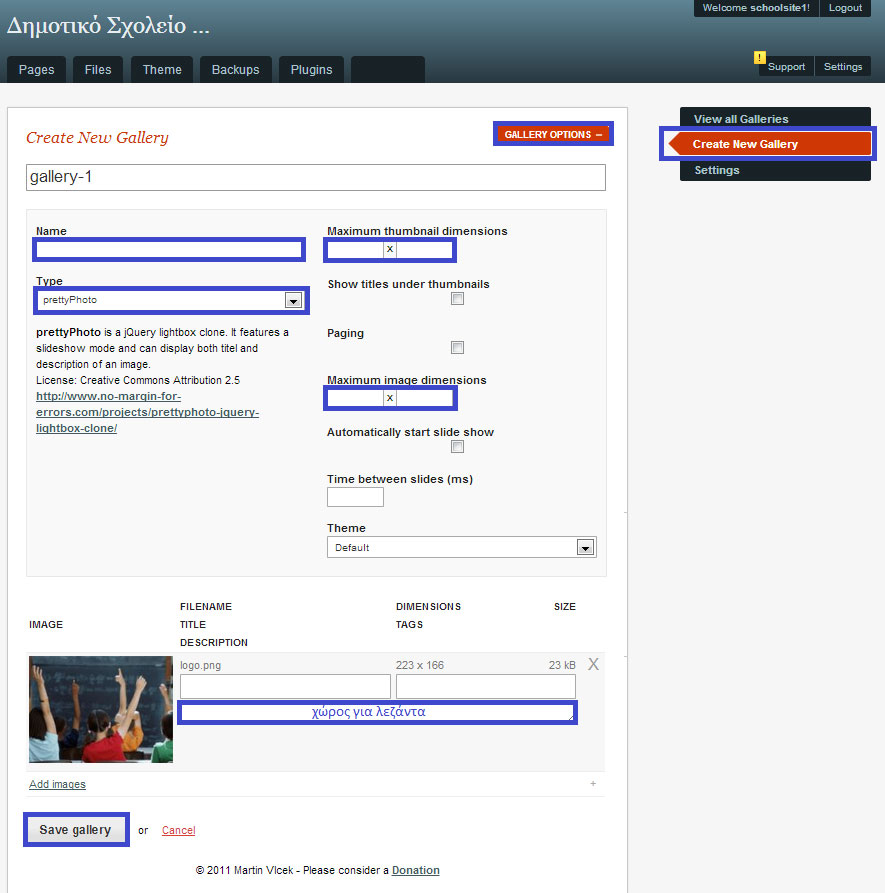Go to the Backups tab
This screenshot has height=893, width=885.
[235, 70]
